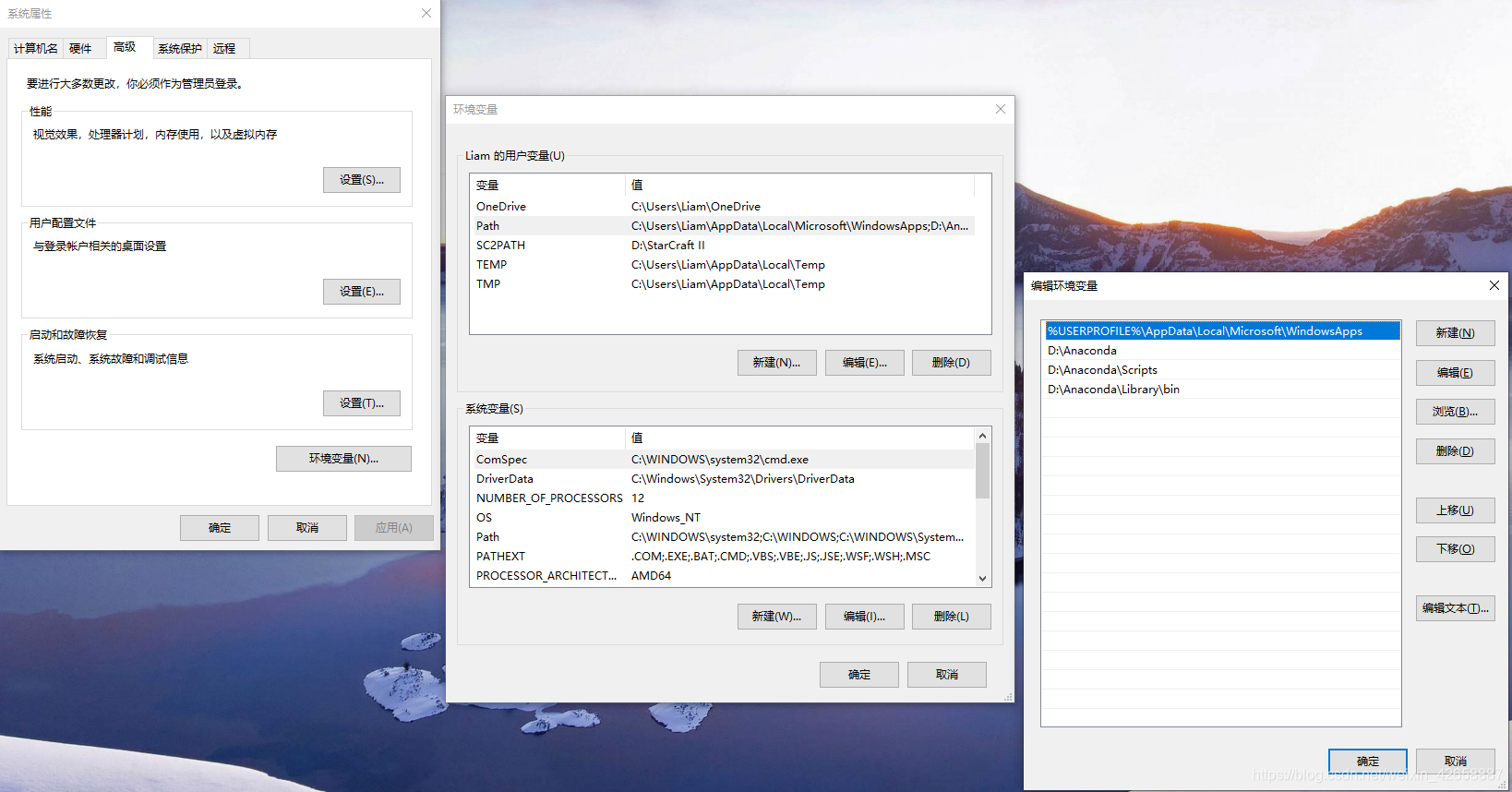Click 新建(N) under user variables
The height and width of the screenshot is (792, 1512).
click(x=777, y=363)
